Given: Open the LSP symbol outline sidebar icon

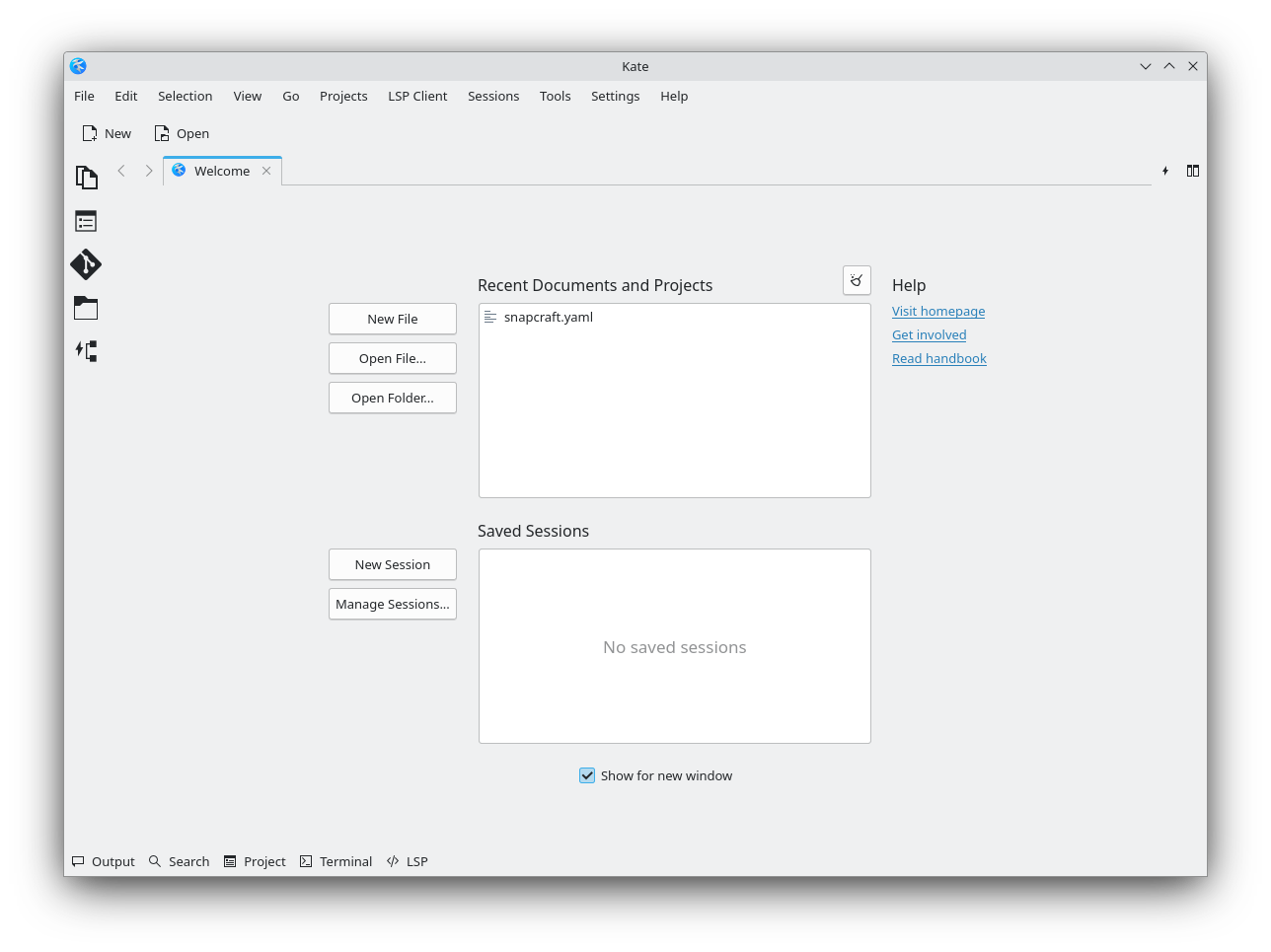Looking at the screenshot, I should point(86,351).
